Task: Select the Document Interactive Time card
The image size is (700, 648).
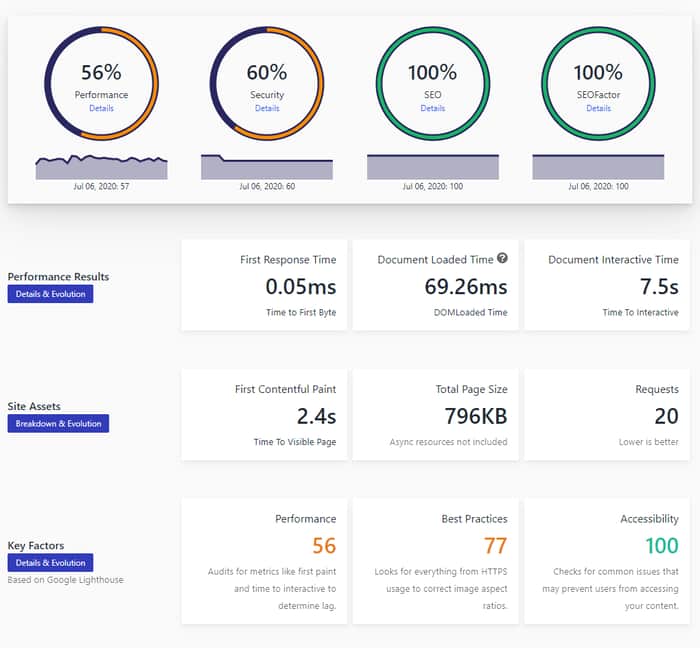Action: [607, 285]
